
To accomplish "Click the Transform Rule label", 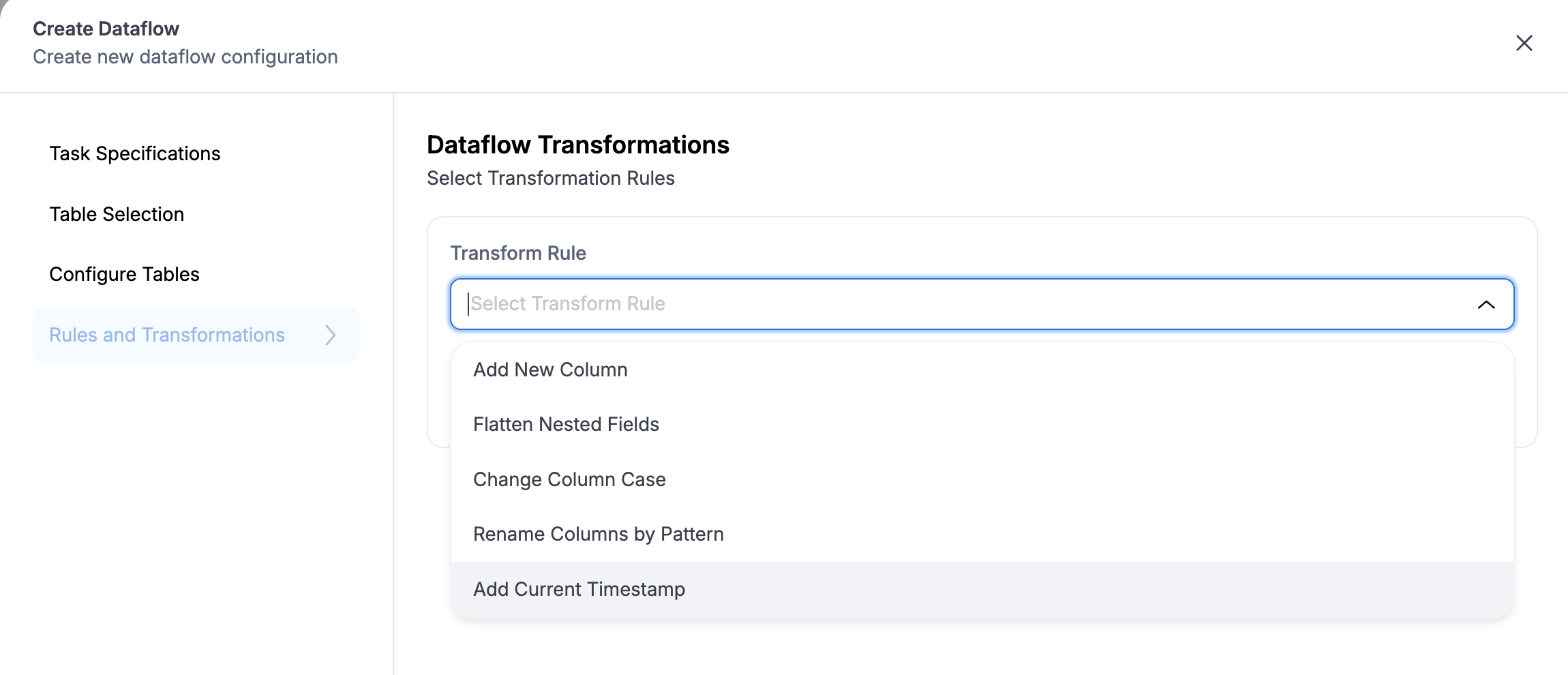I will 518,253.
